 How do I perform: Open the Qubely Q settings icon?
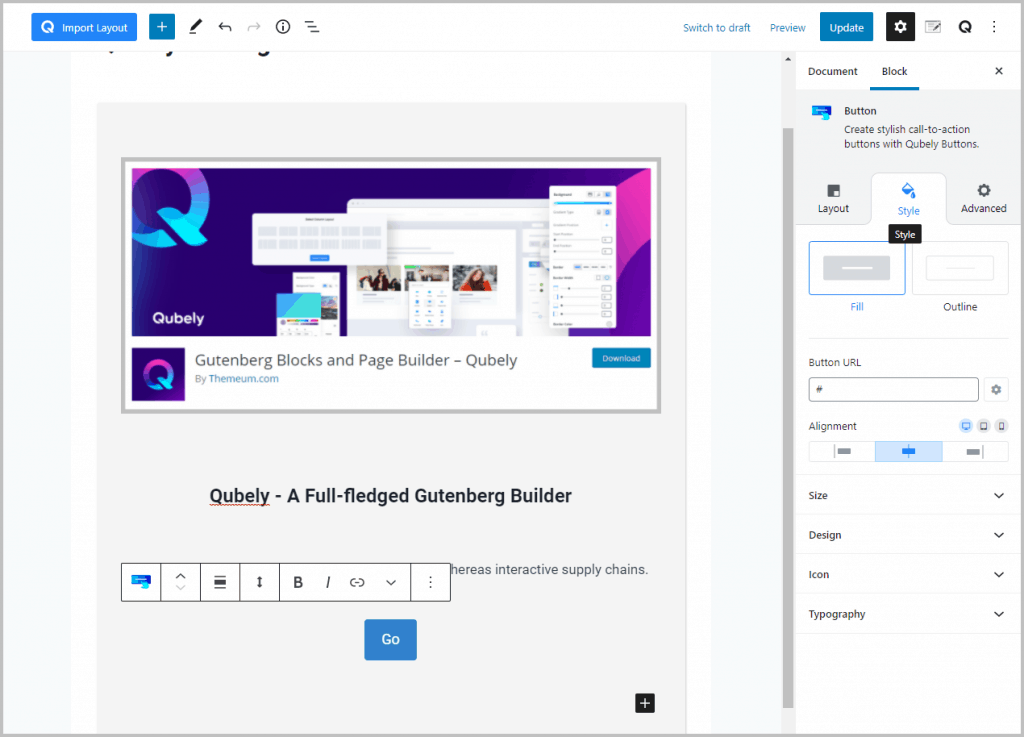965,27
